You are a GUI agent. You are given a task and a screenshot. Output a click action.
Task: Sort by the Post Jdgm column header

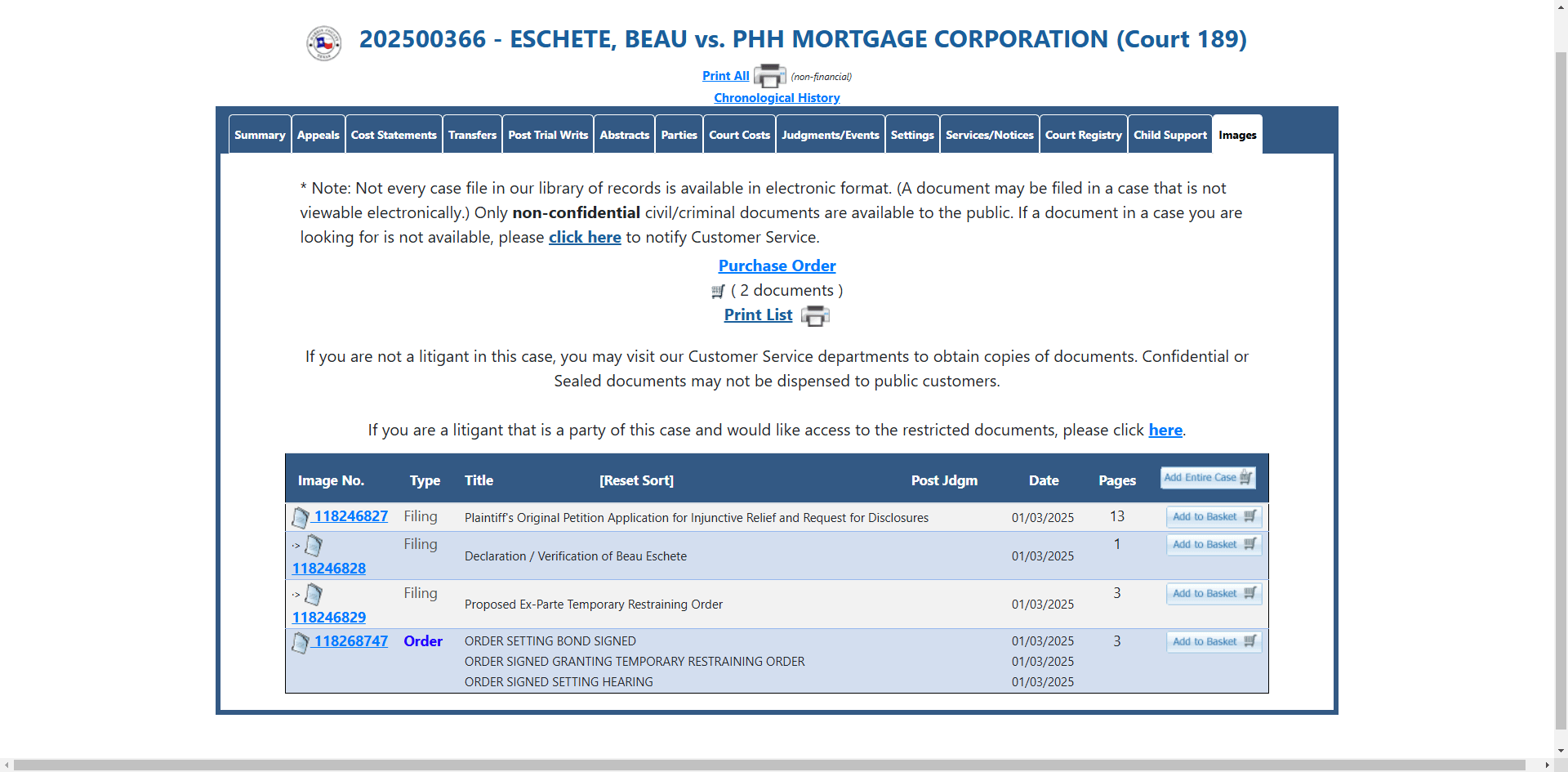tap(944, 480)
